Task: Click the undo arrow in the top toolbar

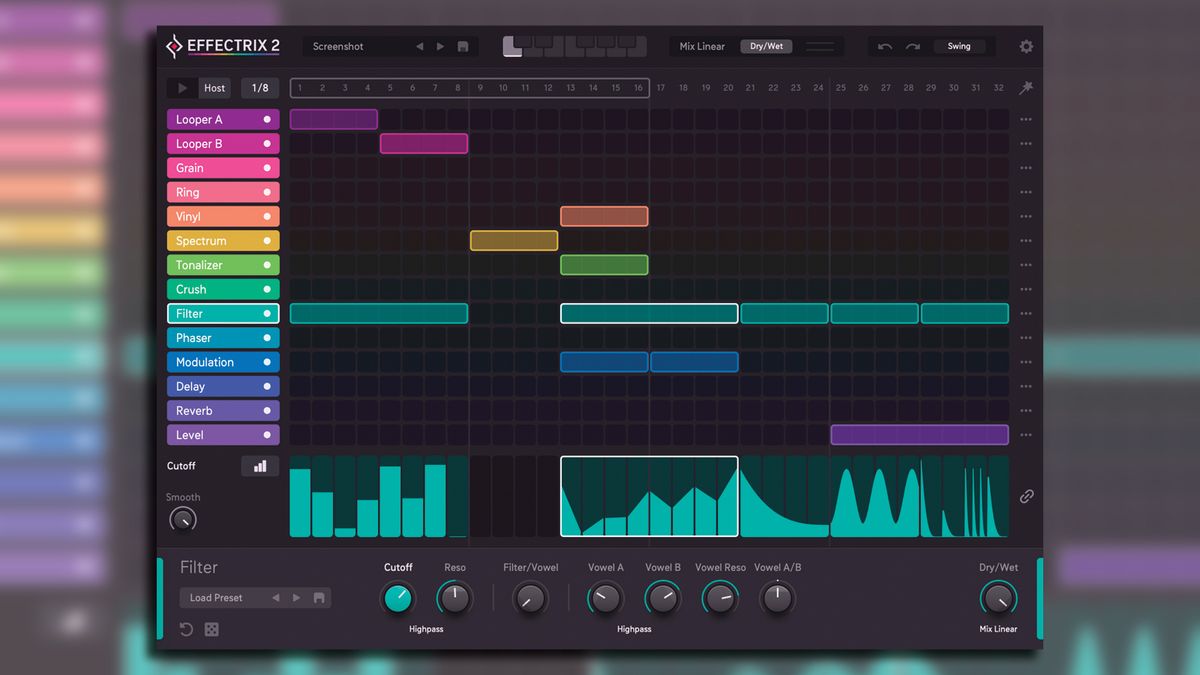Action: pos(886,46)
